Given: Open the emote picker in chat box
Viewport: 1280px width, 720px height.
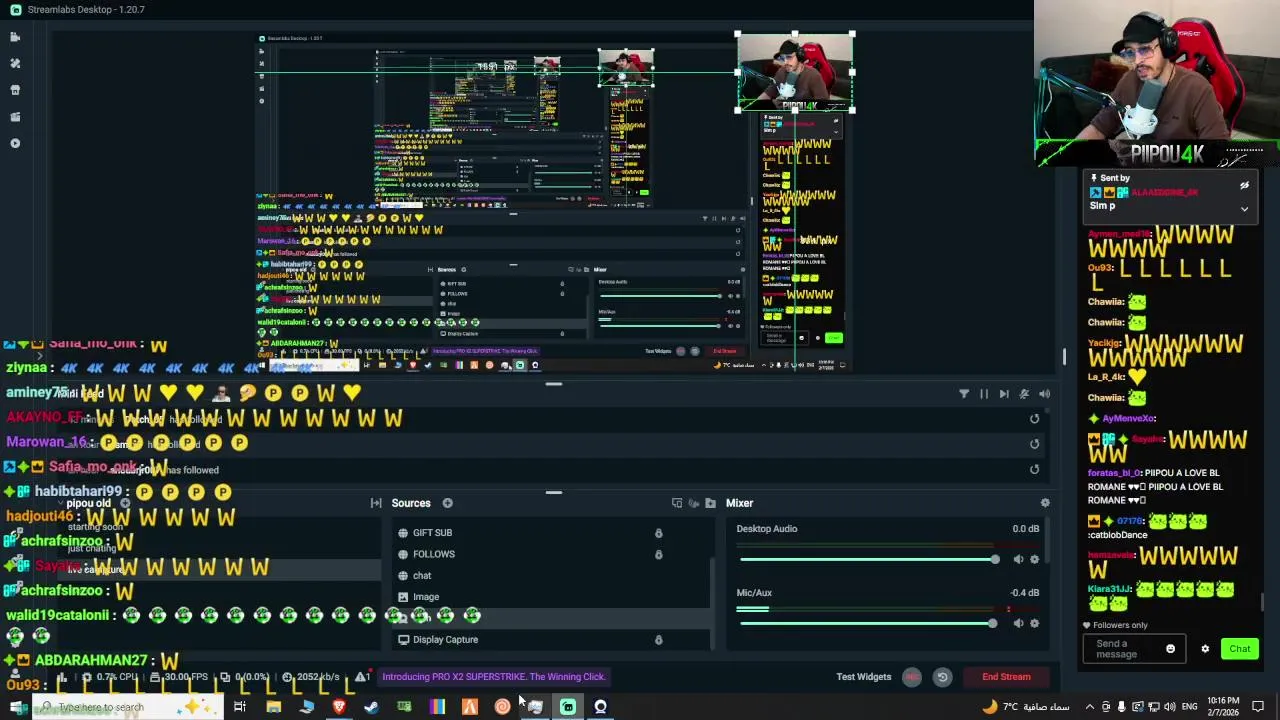Looking at the screenshot, I should (1170, 649).
